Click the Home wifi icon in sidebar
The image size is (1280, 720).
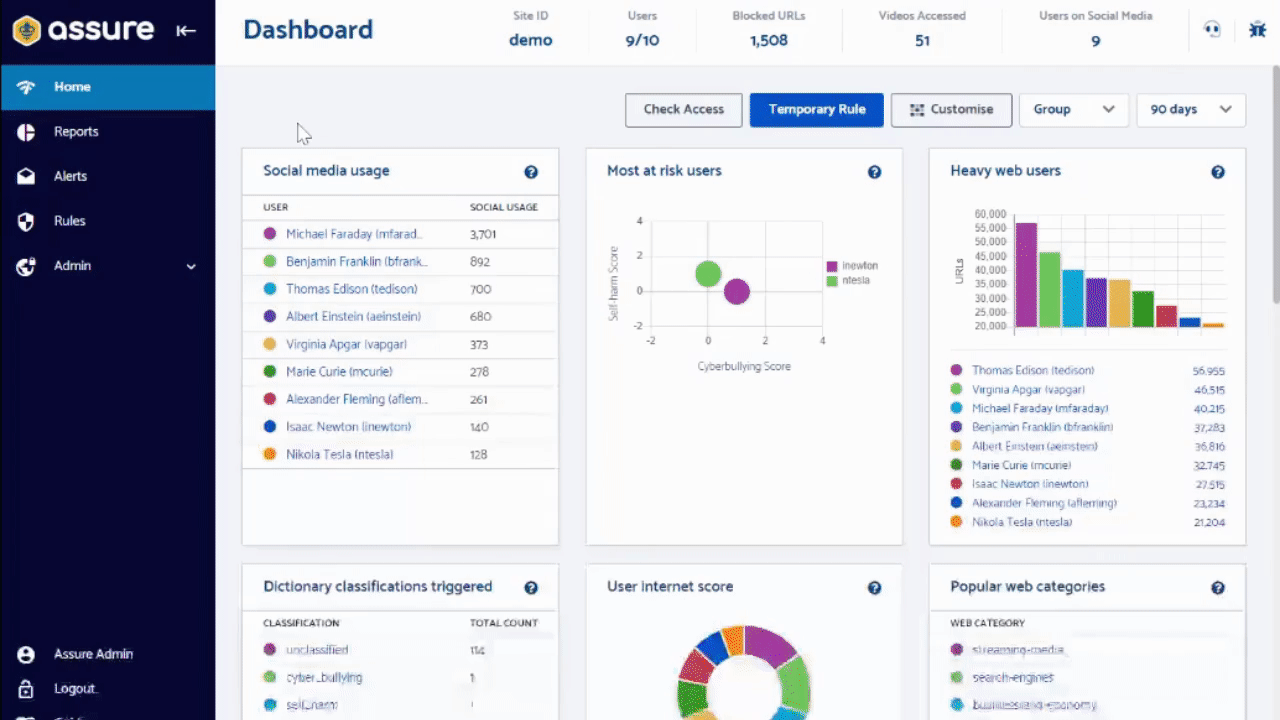tap(26, 87)
